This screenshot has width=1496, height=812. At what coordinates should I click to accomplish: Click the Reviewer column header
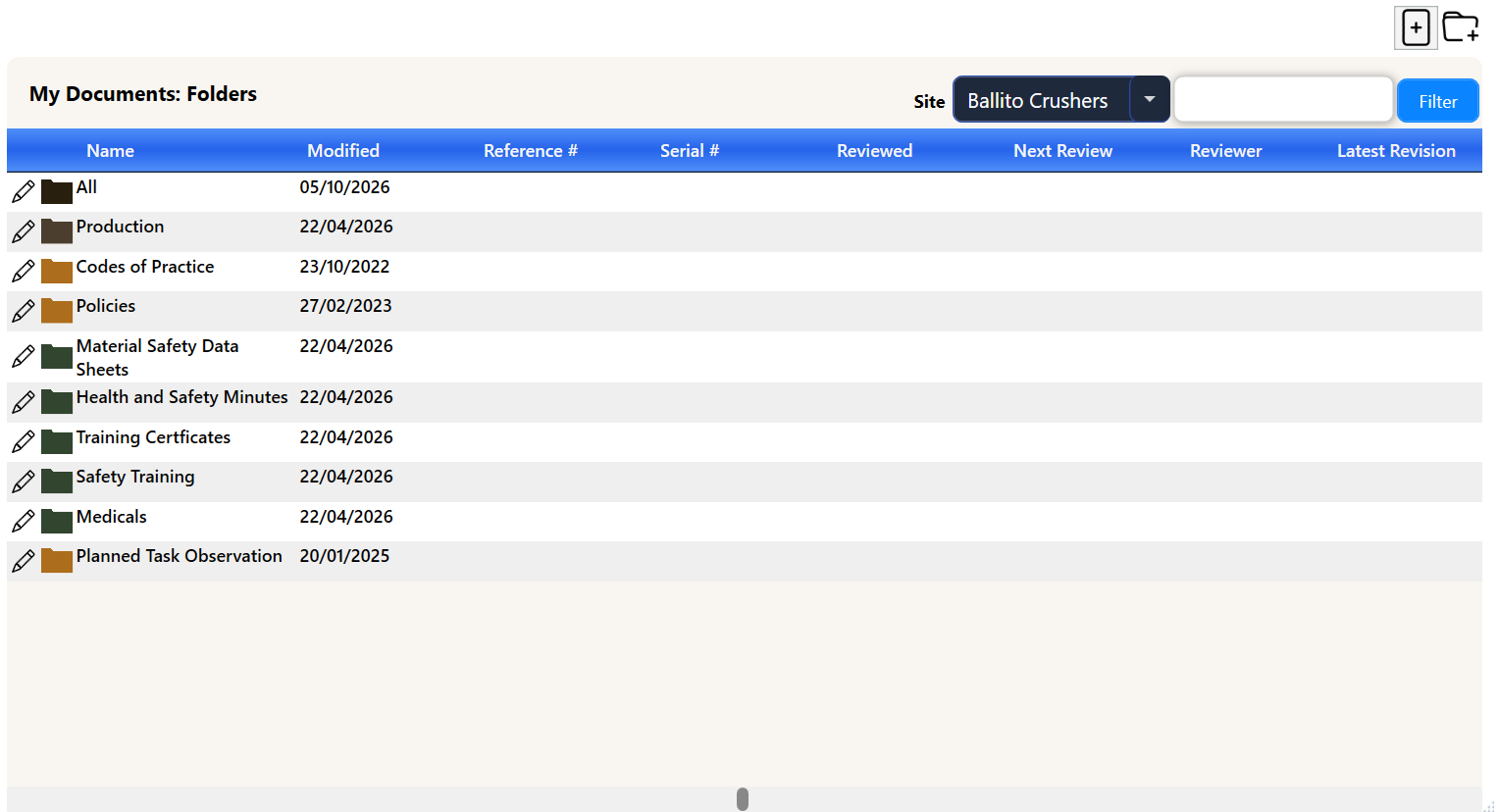click(1226, 151)
